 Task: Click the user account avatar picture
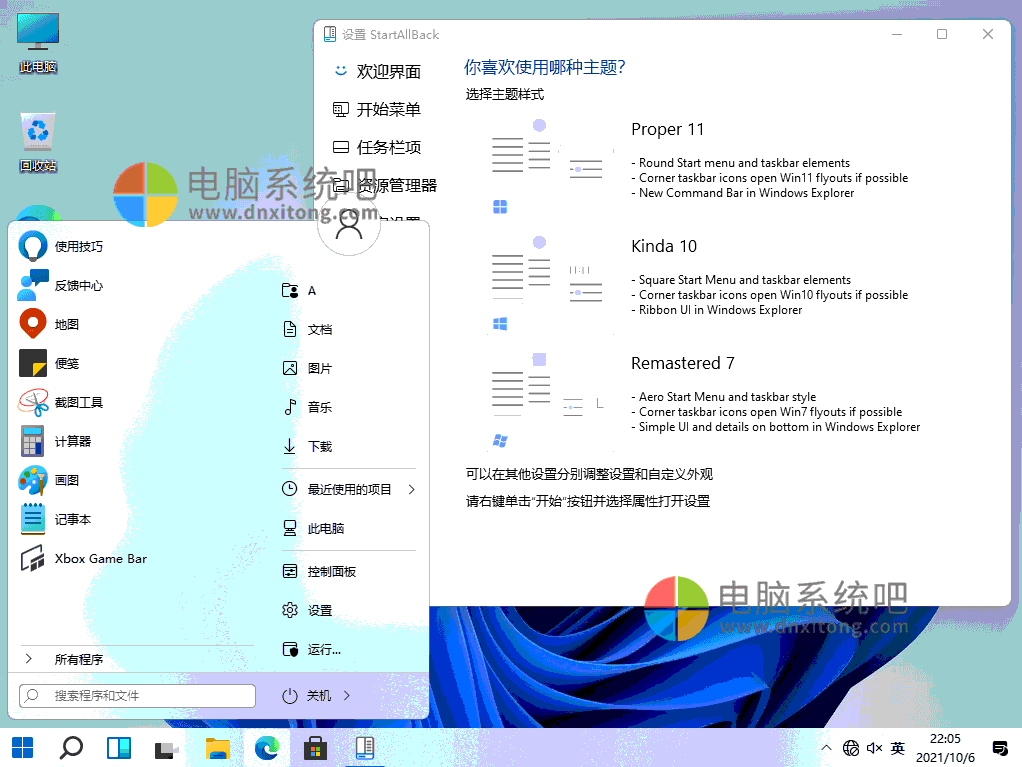pyautogui.click(x=349, y=225)
